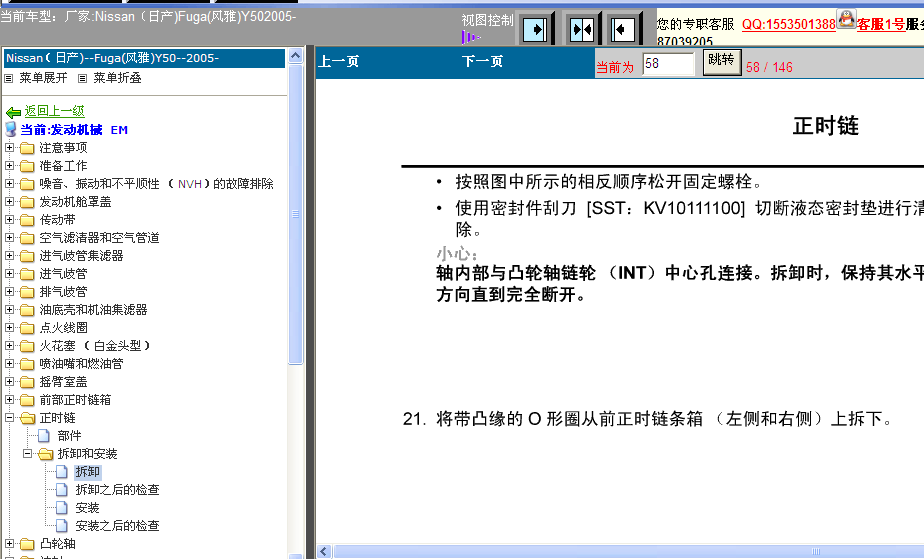
Task: Click the document icon beside 安装之后的检查
Action: pyautogui.click(x=62, y=525)
